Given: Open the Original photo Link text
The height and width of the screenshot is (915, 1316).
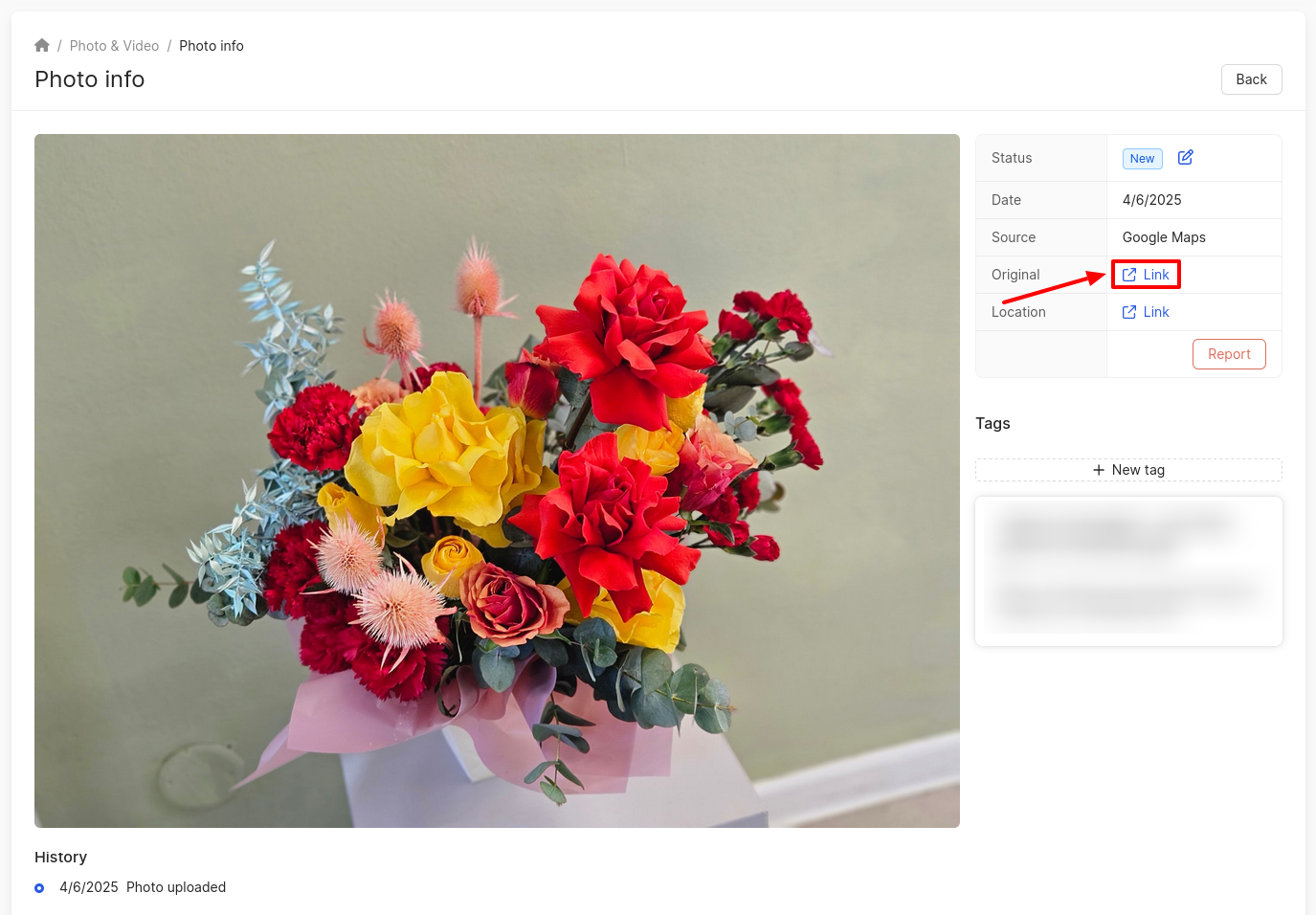Looking at the screenshot, I should pos(1156,275).
